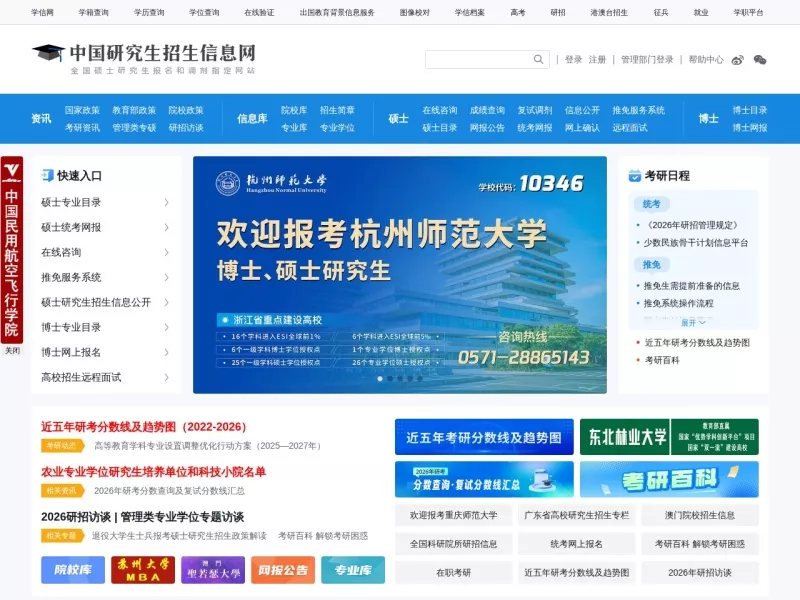Open 在线验证 in top bar
The width and height of the screenshot is (800, 600).
pos(259,12)
